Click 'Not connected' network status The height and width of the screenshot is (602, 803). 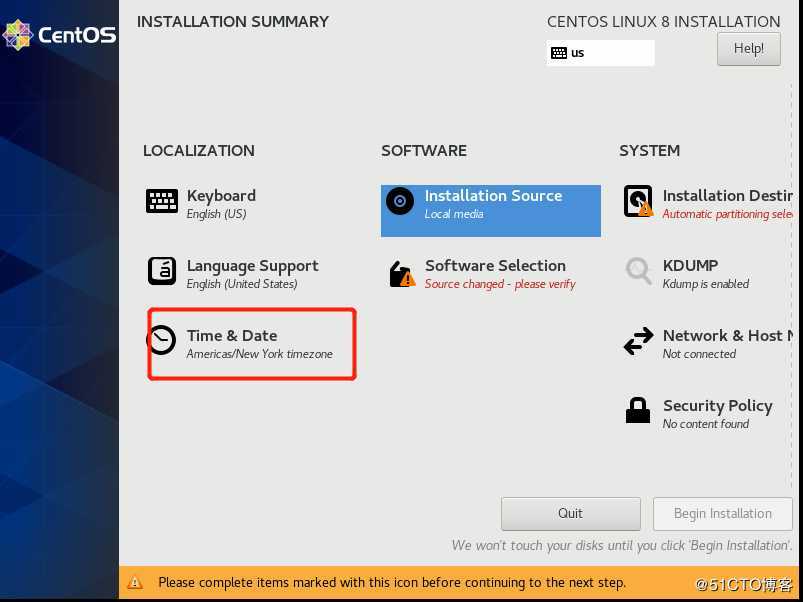[x=699, y=354]
